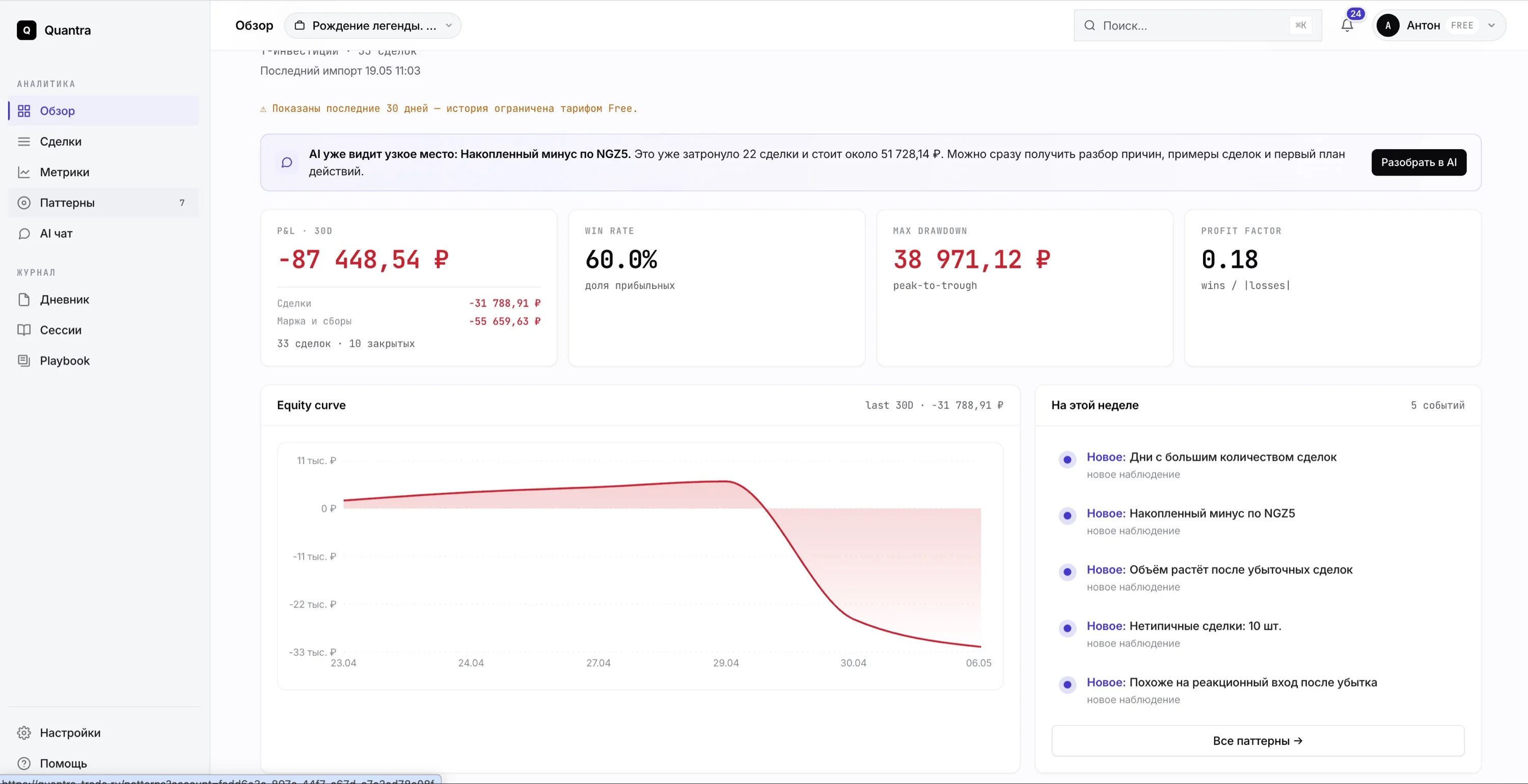Click the Паттерны target icon
The width and height of the screenshot is (1528, 784).
[x=24, y=203]
